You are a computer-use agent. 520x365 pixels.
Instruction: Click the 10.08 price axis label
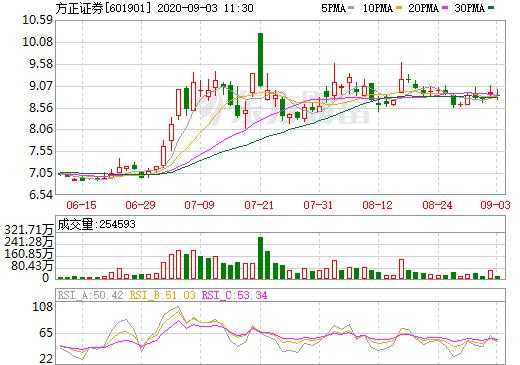coord(38,42)
